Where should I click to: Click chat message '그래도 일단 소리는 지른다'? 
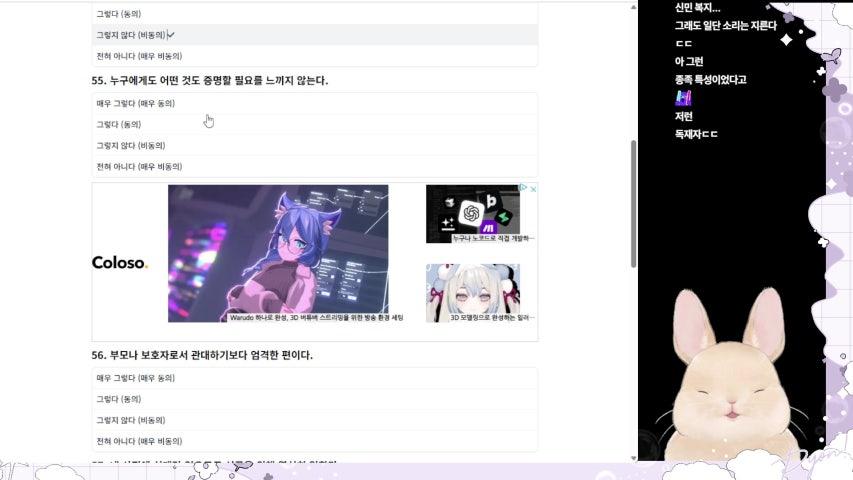click(726, 26)
